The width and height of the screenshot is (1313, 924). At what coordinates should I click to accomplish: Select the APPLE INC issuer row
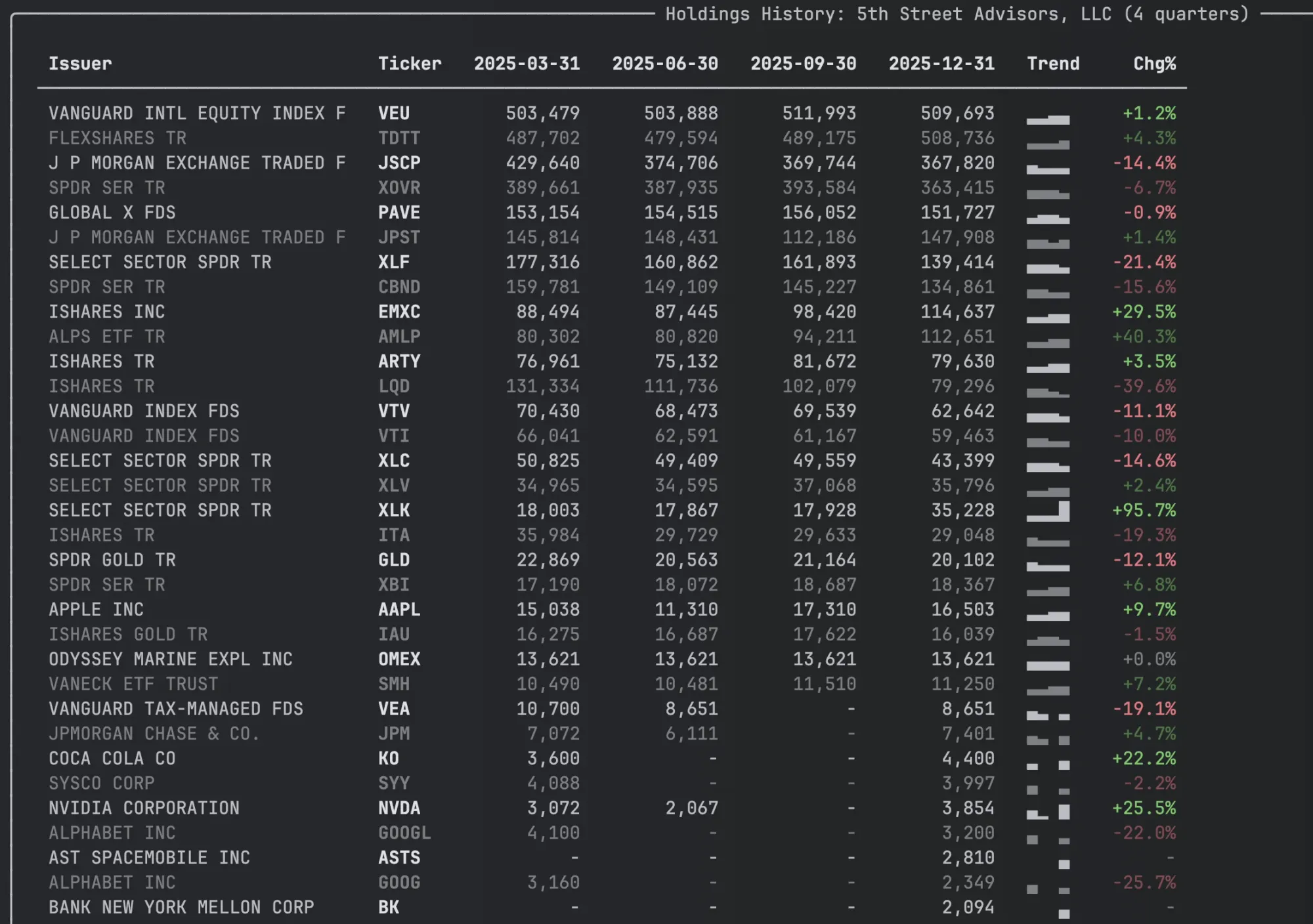pos(96,610)
